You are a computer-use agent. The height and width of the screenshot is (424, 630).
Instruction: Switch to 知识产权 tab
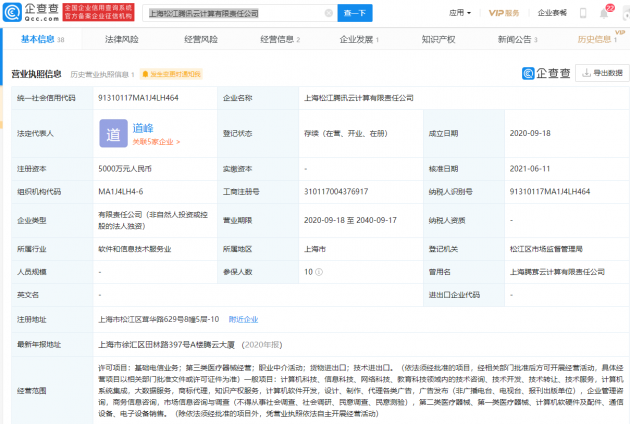438,39
